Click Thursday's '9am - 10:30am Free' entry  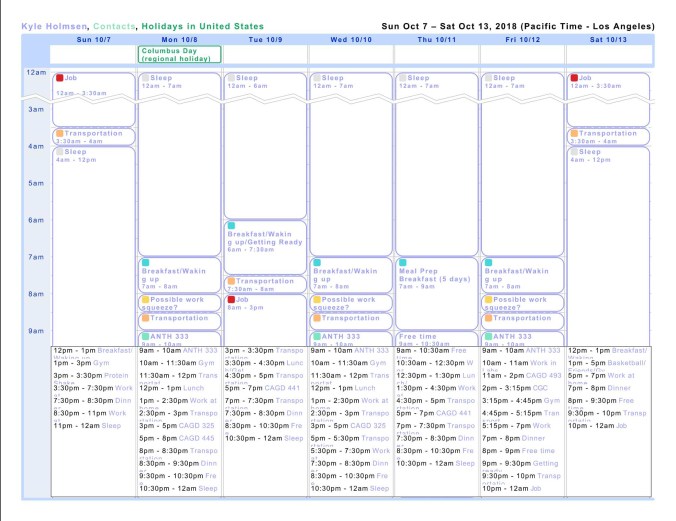[x=432, y=351]
